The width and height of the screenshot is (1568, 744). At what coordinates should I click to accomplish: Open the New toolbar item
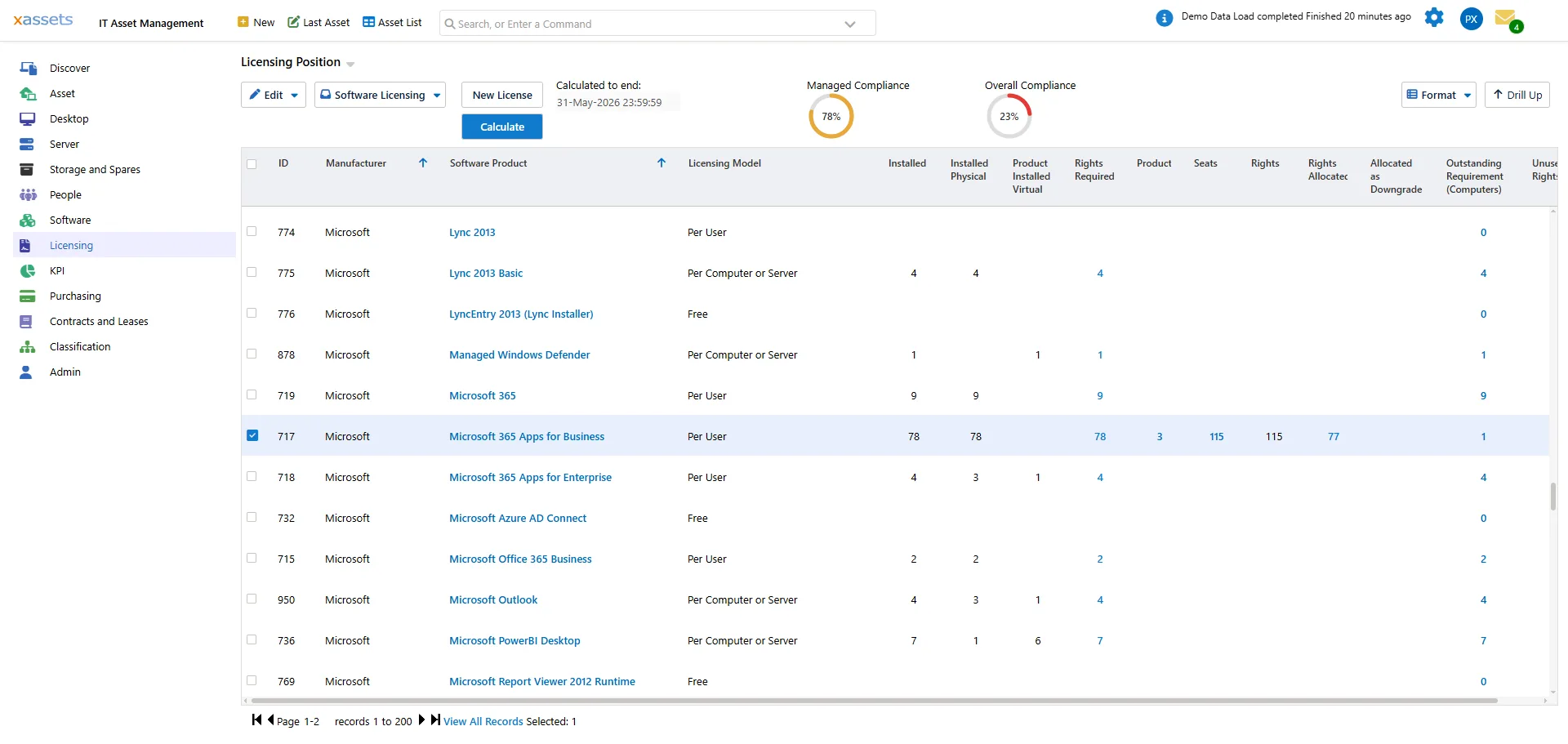(x=256, y=22)
